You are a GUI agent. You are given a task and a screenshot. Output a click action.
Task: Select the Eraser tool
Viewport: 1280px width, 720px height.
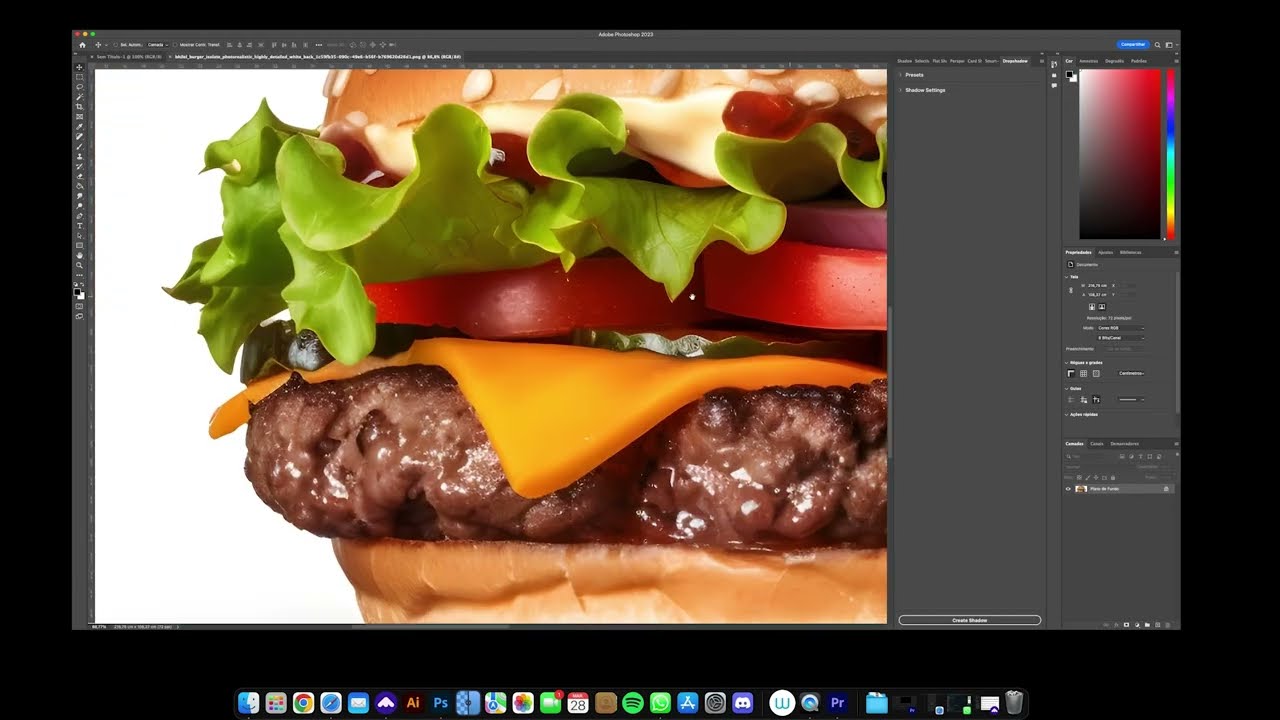click(79, 176)
